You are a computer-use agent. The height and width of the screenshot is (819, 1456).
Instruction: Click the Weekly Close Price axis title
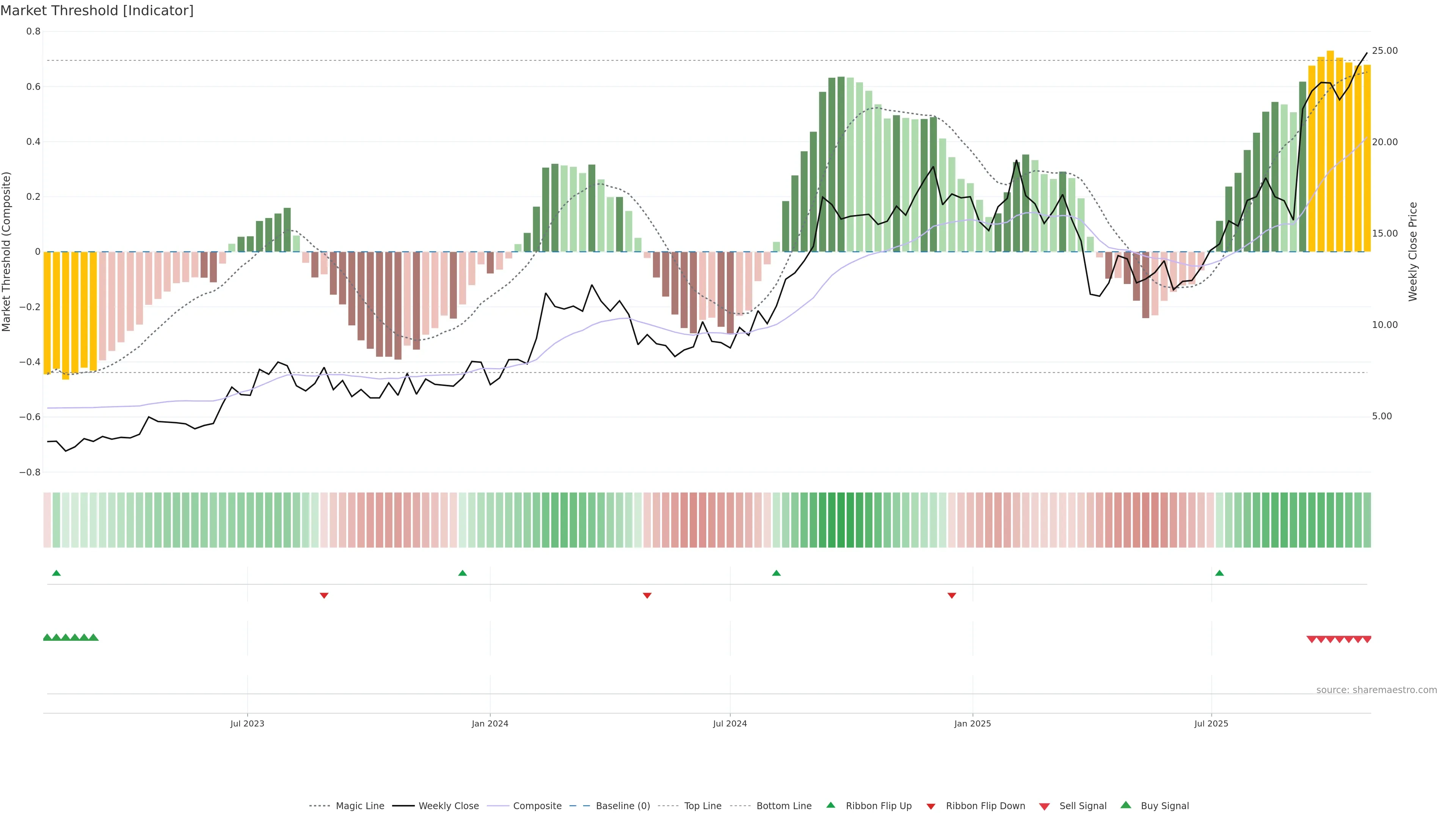coord(1413,251)
